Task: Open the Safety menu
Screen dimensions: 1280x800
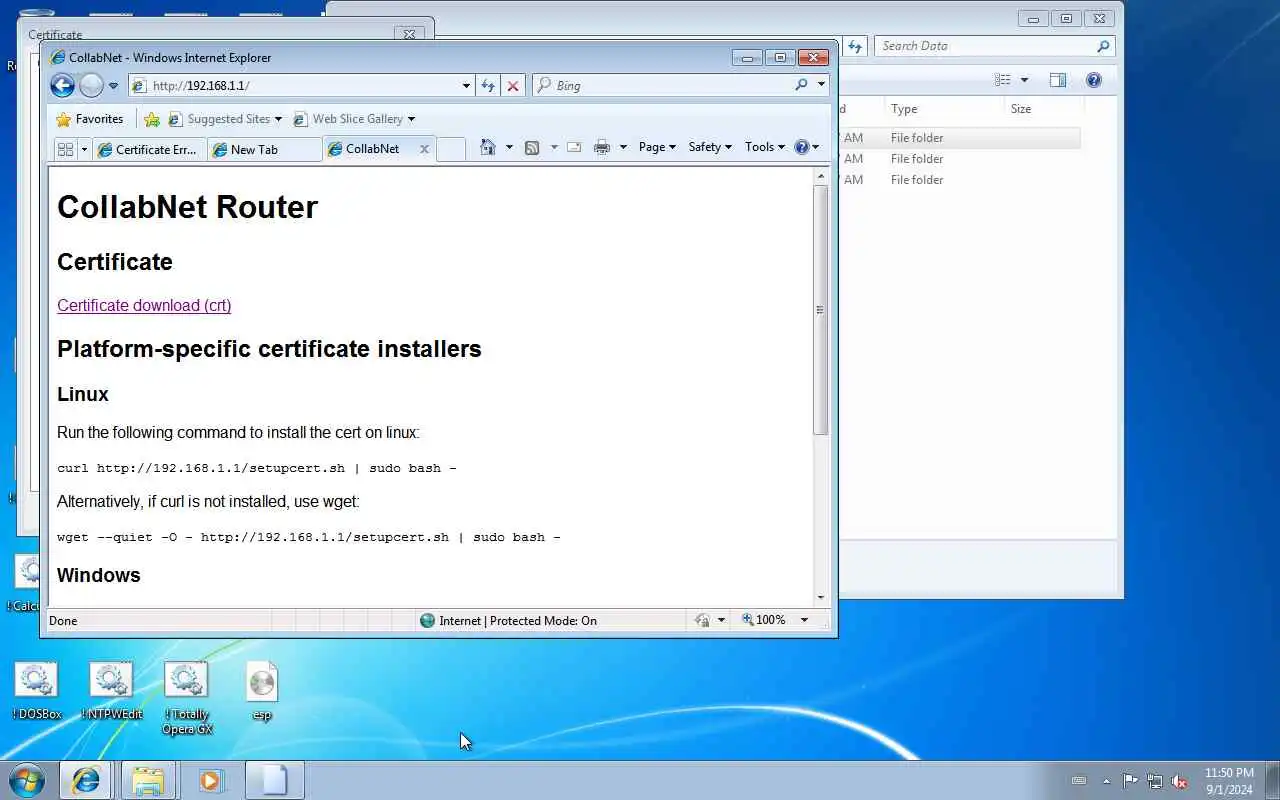Action: [710, 147]
